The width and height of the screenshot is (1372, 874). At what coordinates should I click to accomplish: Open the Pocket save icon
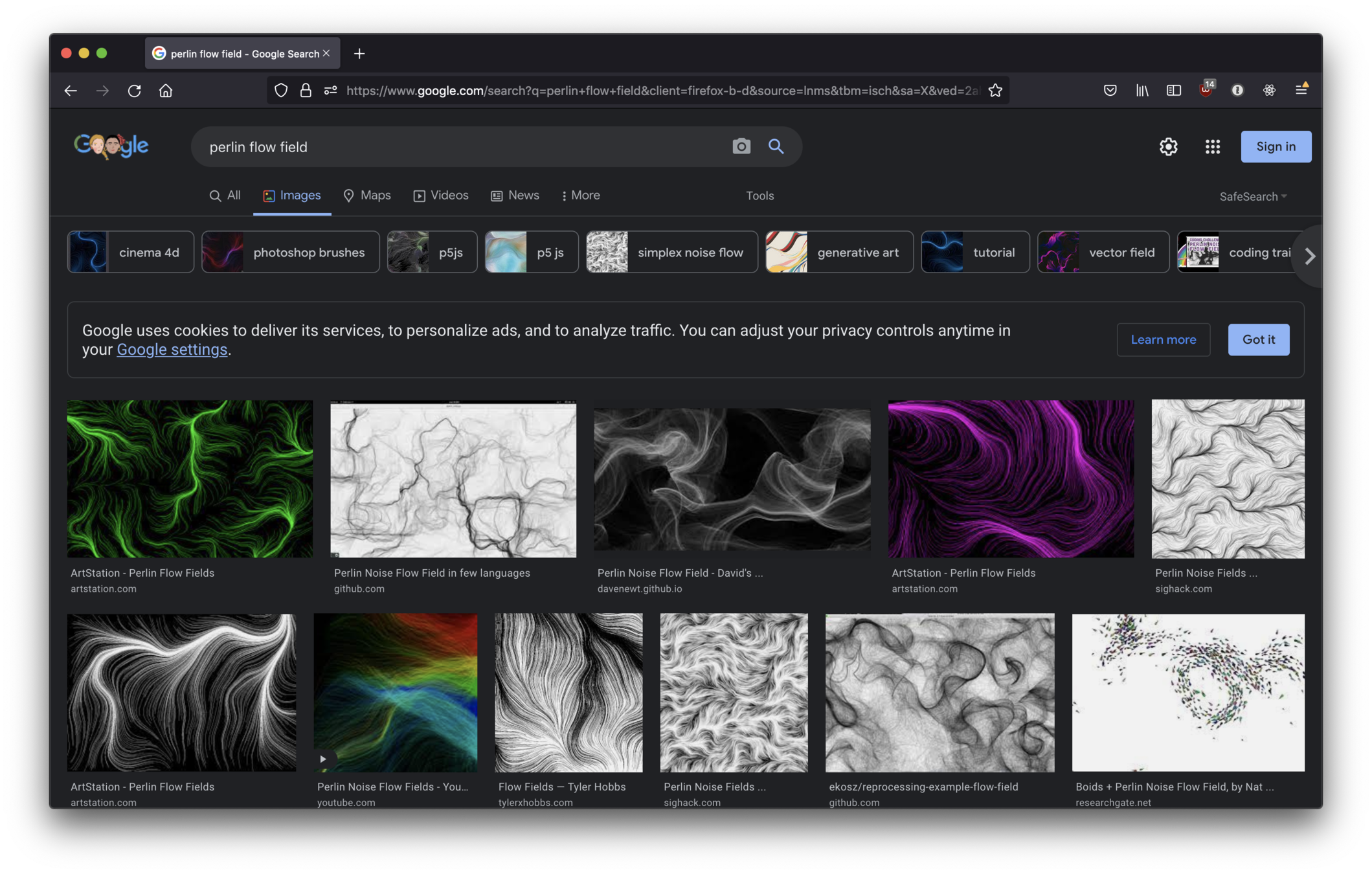point(1110,91)
